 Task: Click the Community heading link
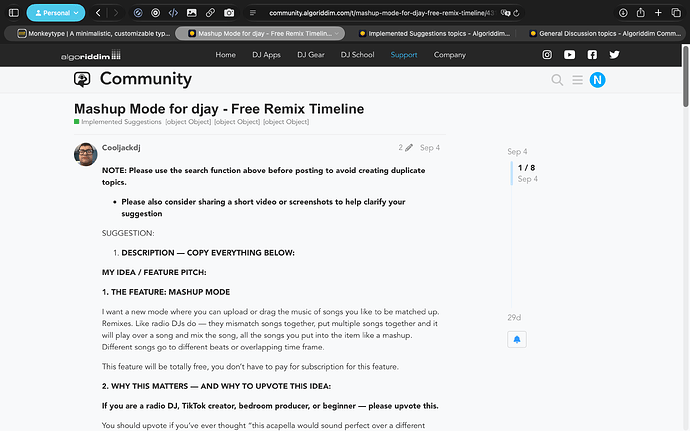(146, 79)
